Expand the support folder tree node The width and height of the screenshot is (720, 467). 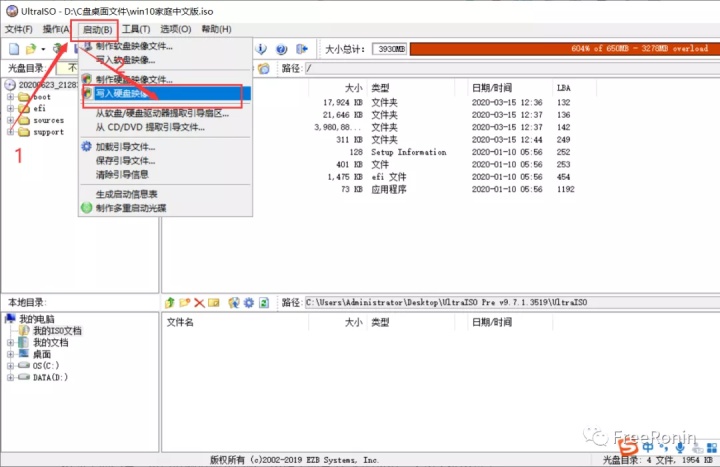click(x=10, y=132)
